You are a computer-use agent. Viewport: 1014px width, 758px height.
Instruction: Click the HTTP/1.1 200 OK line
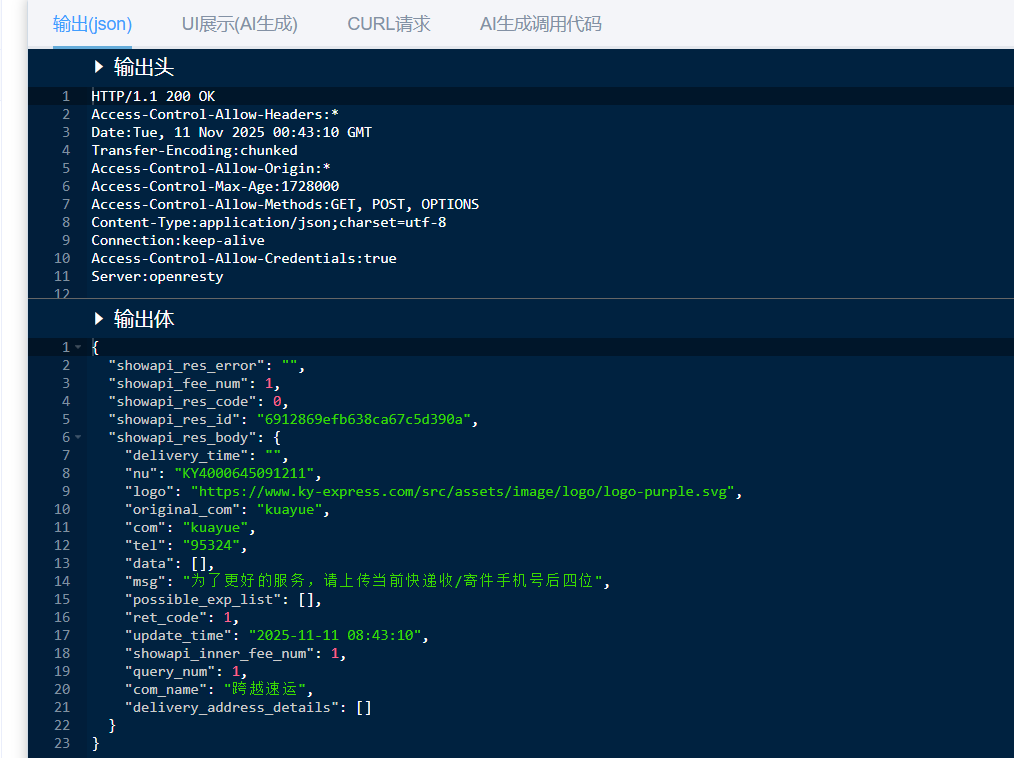153,96
